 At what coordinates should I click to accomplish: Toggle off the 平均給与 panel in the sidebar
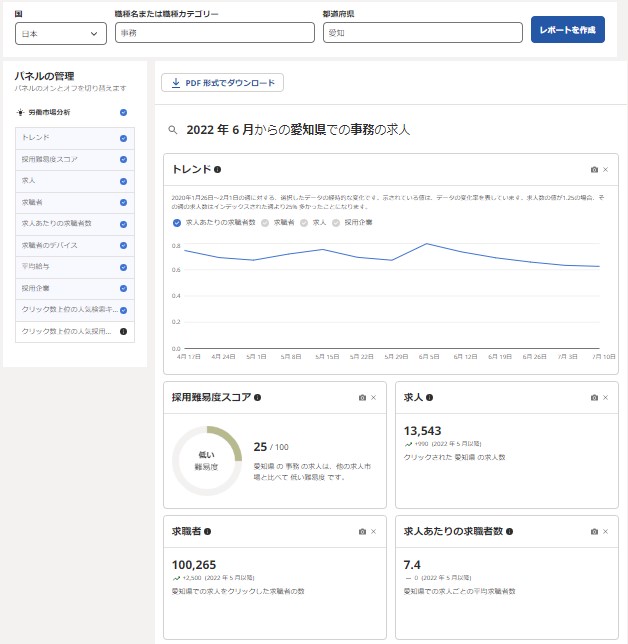pyautogui.click(x=123, y=267)
